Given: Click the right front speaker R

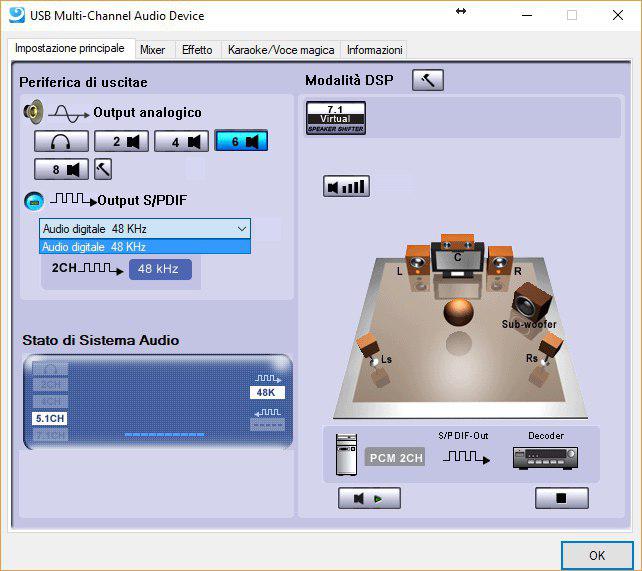Looking at the screenshot, I should [x=500, y=261].
